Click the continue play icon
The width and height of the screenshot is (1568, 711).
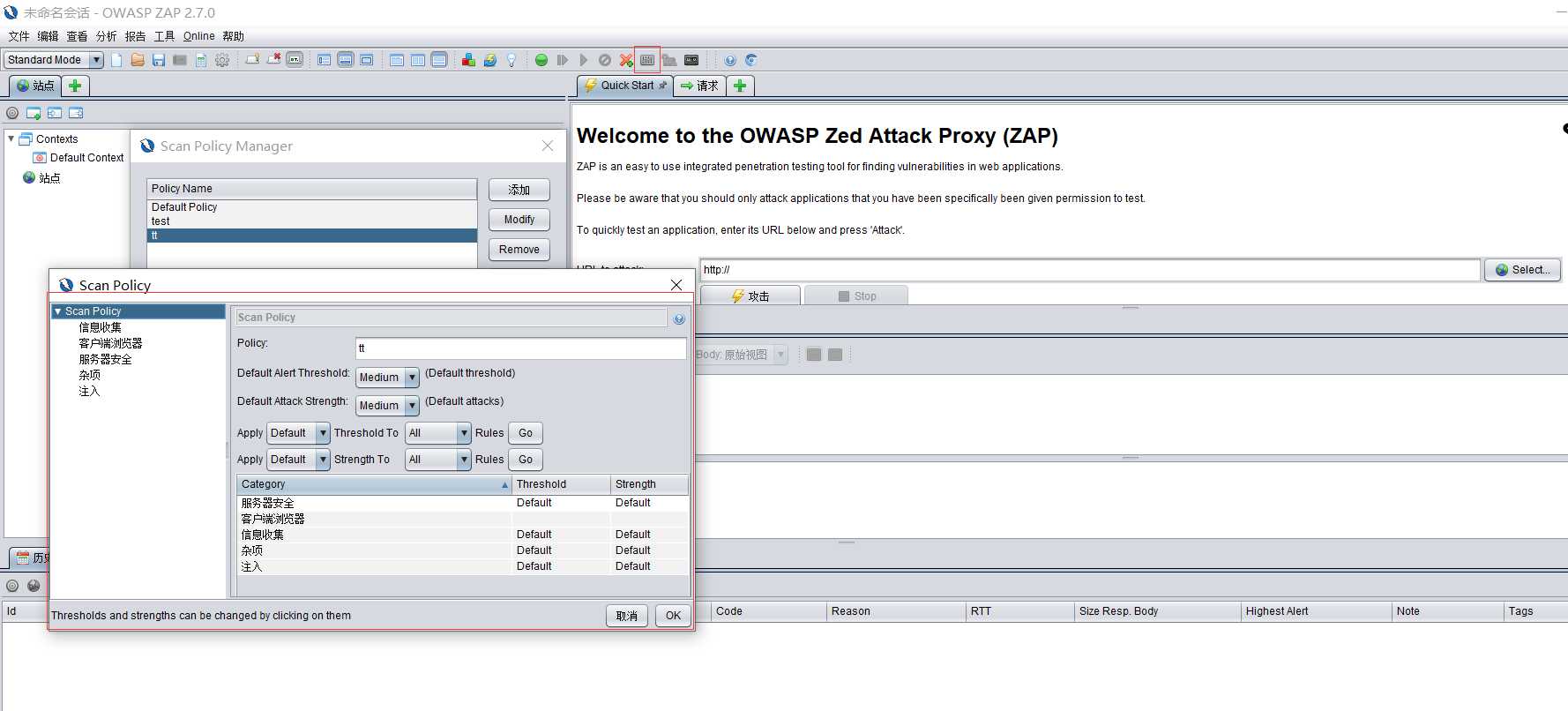(x=583, y=60)
